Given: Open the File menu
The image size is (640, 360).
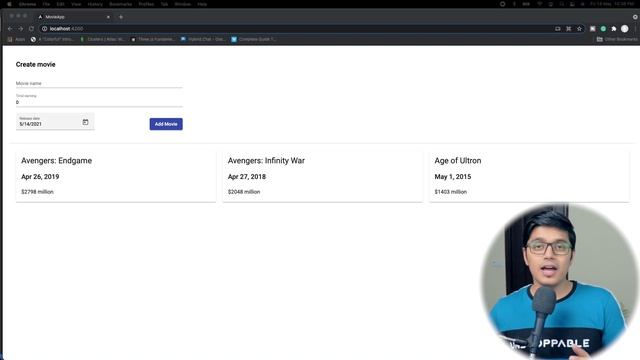Looking at the screenshot, I should tap(46, 4).
